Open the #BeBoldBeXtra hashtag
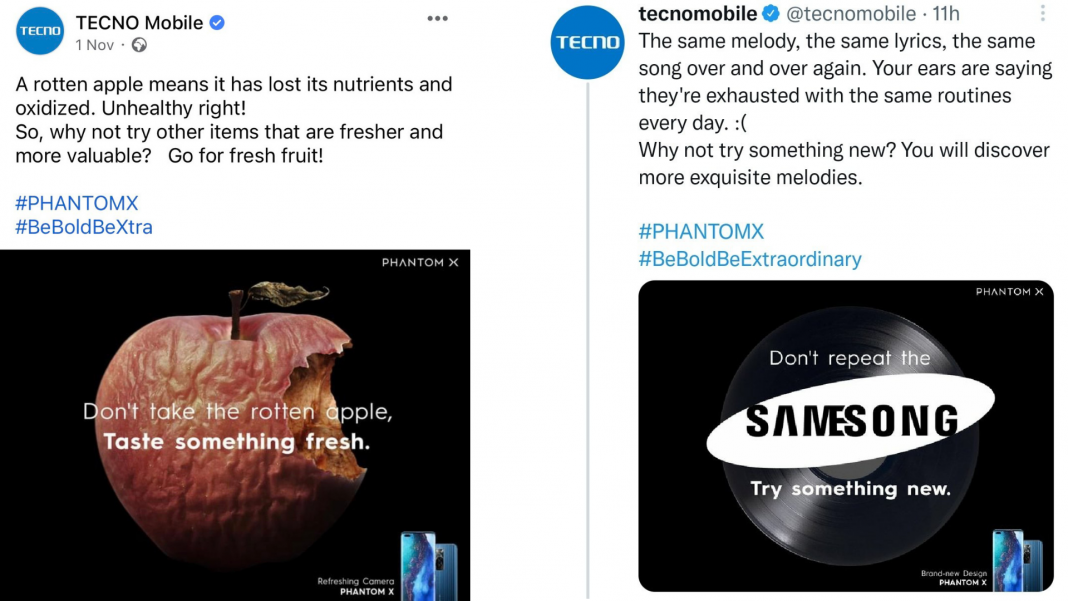The image size is (1068, 601). coord(84,227)
